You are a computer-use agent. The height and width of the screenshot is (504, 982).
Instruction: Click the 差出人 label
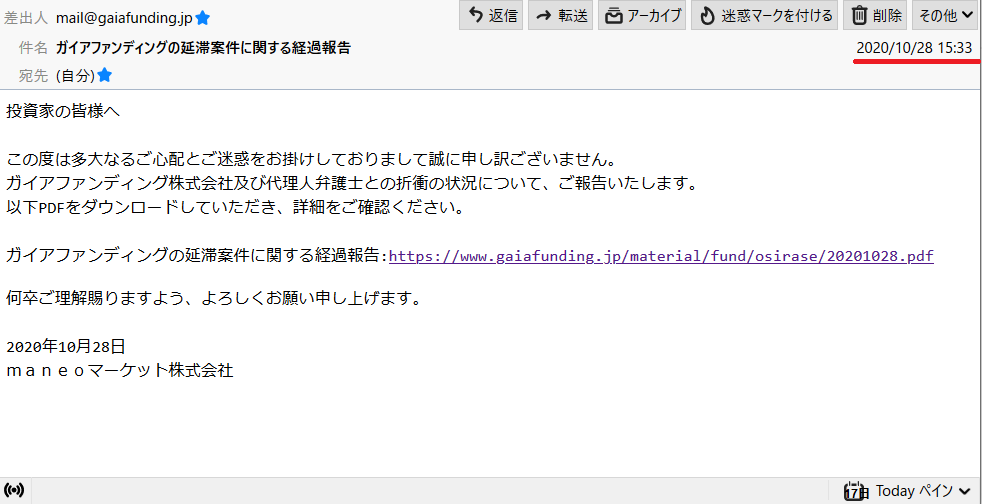point(26,18)
